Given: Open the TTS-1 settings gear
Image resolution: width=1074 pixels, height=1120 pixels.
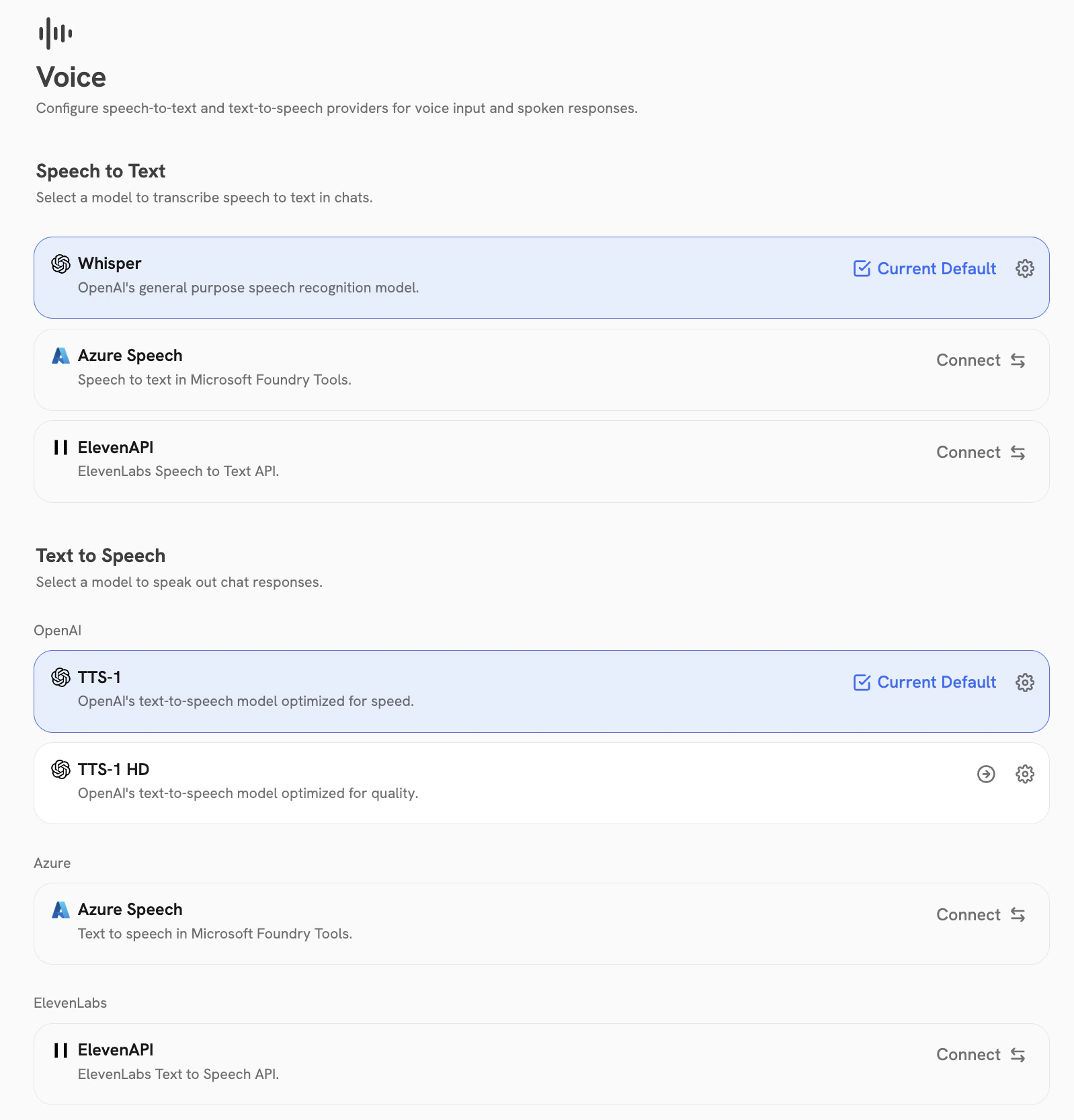Looking at the screenshot, I should 1024,682.
